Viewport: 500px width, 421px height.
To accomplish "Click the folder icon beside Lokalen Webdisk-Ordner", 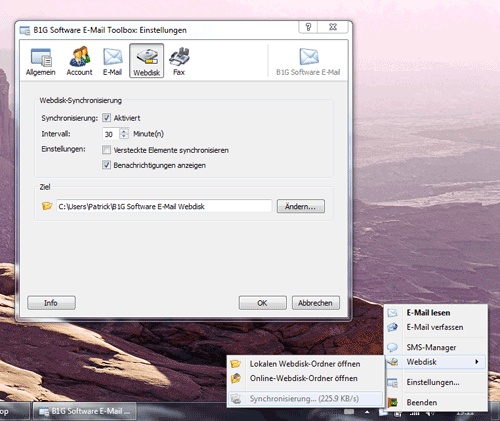I will [x=236, y=364].
